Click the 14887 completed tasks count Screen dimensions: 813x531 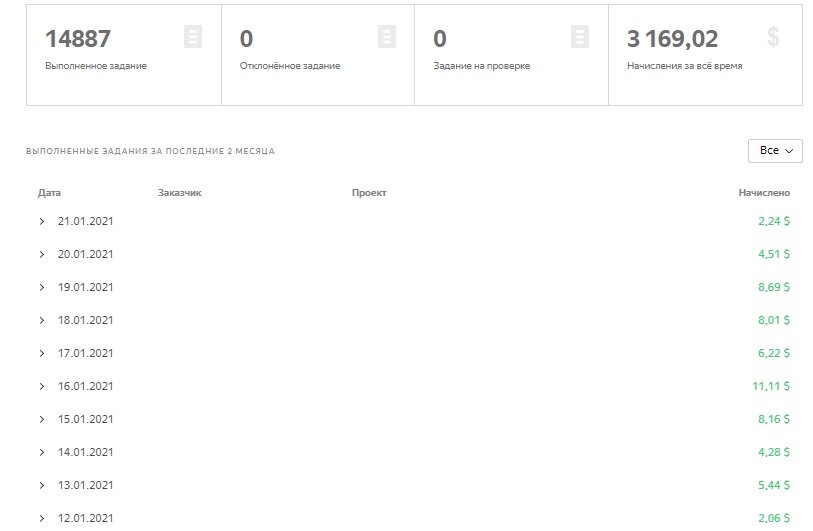point(78,39)
